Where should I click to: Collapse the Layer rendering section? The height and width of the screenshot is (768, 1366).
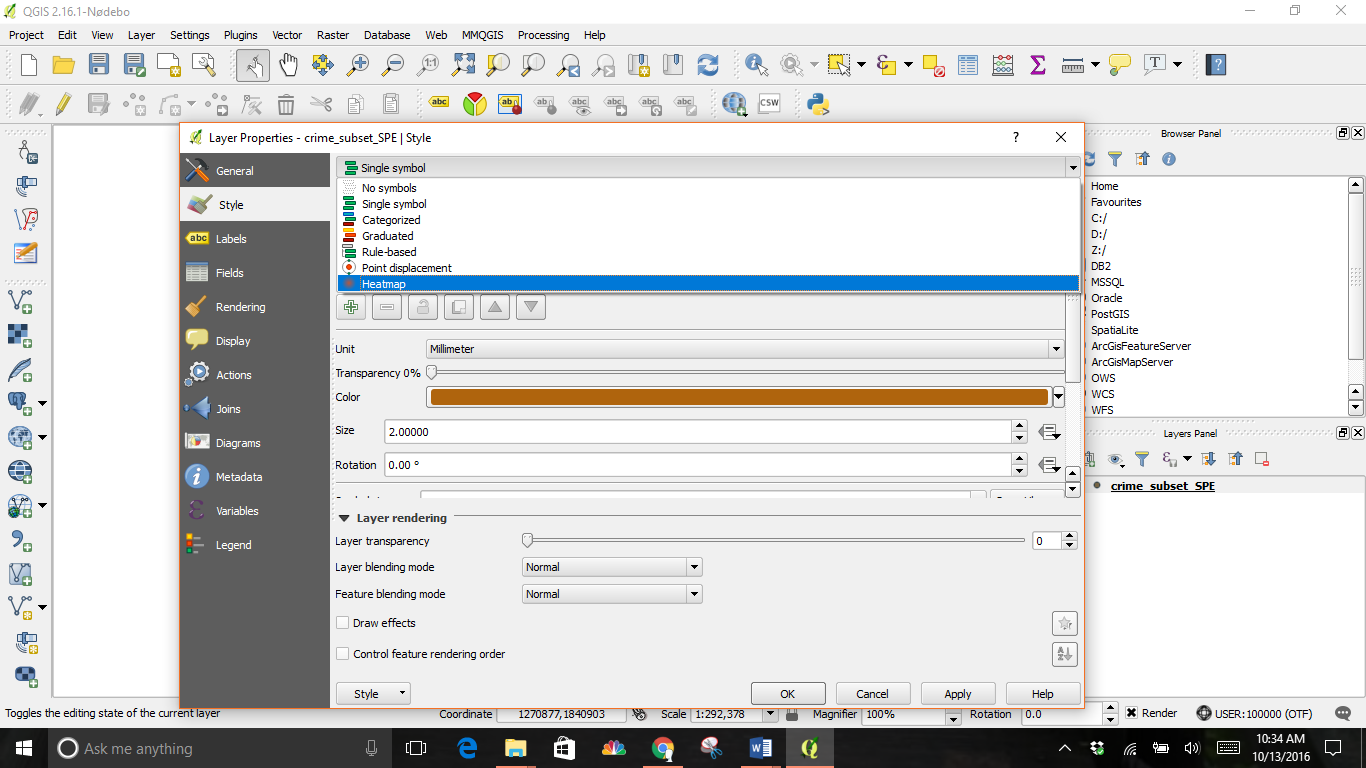(x=344, y=518)
